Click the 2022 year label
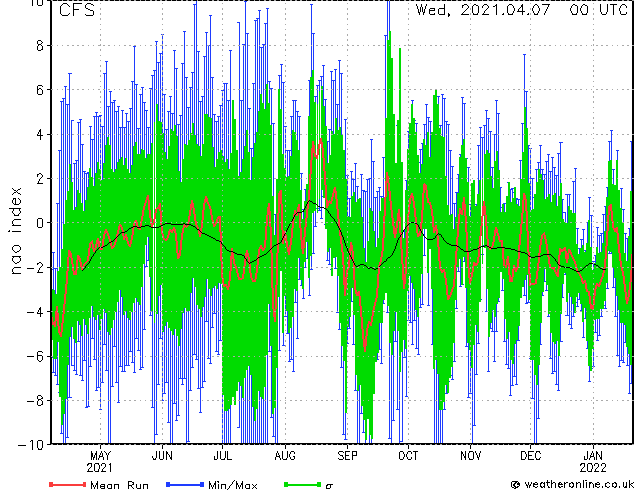 [x=593, y=468]
